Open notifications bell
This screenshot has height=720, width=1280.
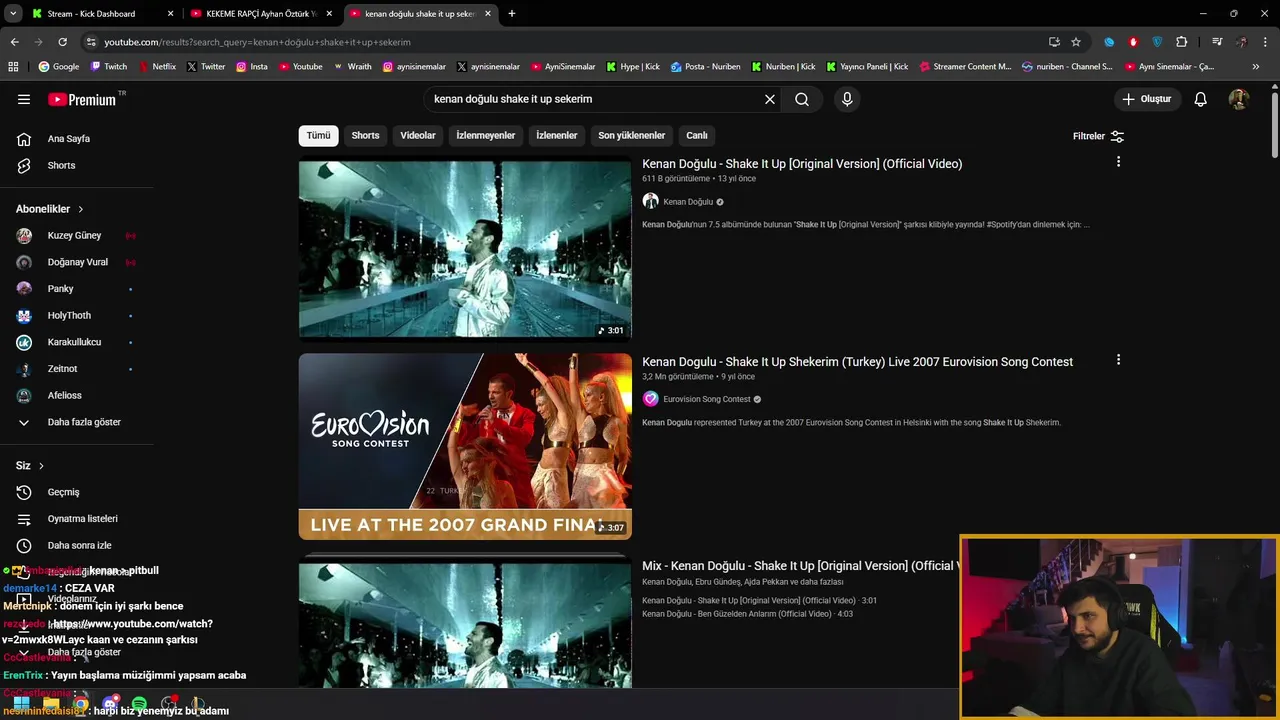pyautogui.click(x=1201, y=99)
